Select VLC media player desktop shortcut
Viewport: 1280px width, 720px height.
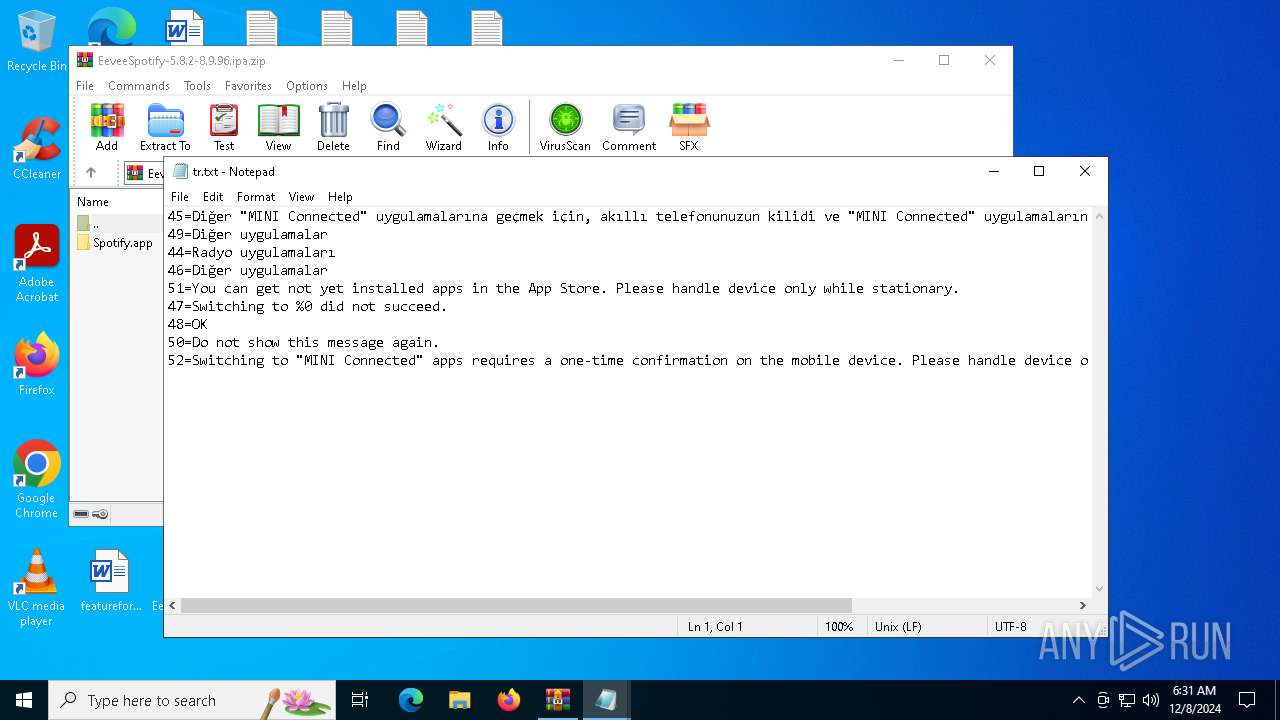coord(37,588)
